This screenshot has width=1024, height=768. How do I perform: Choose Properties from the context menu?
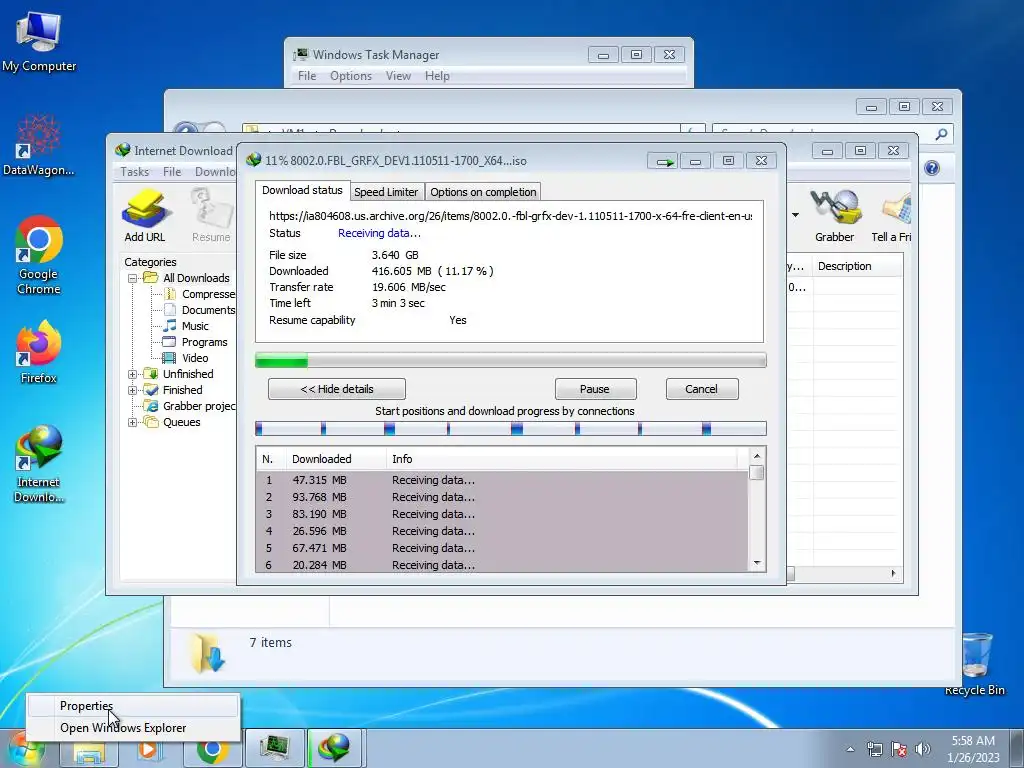pyautogui.click(x=133, y=706)
